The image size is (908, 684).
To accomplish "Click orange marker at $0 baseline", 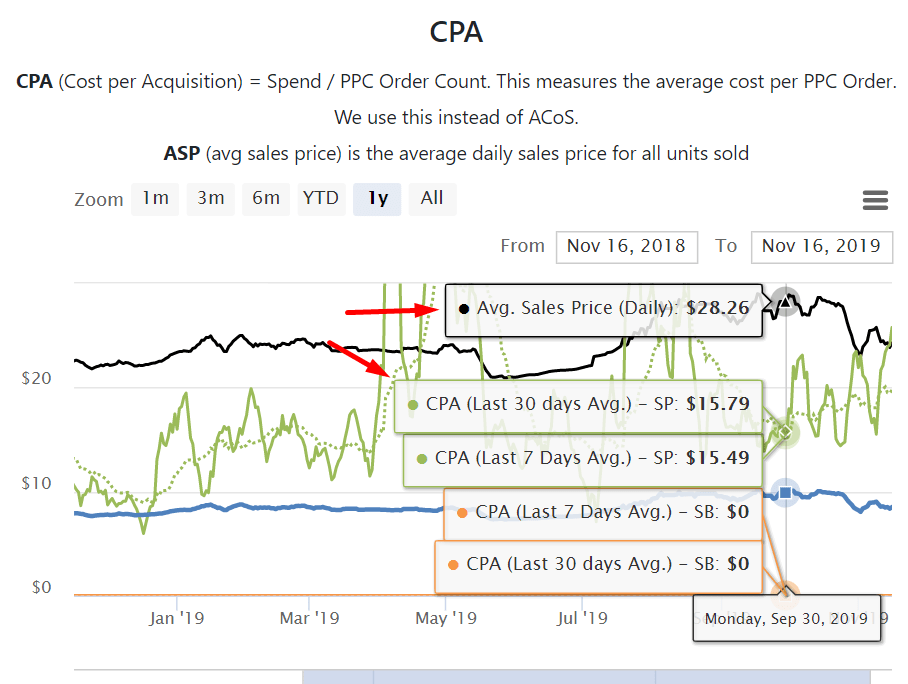I will (x=787, y=592).
